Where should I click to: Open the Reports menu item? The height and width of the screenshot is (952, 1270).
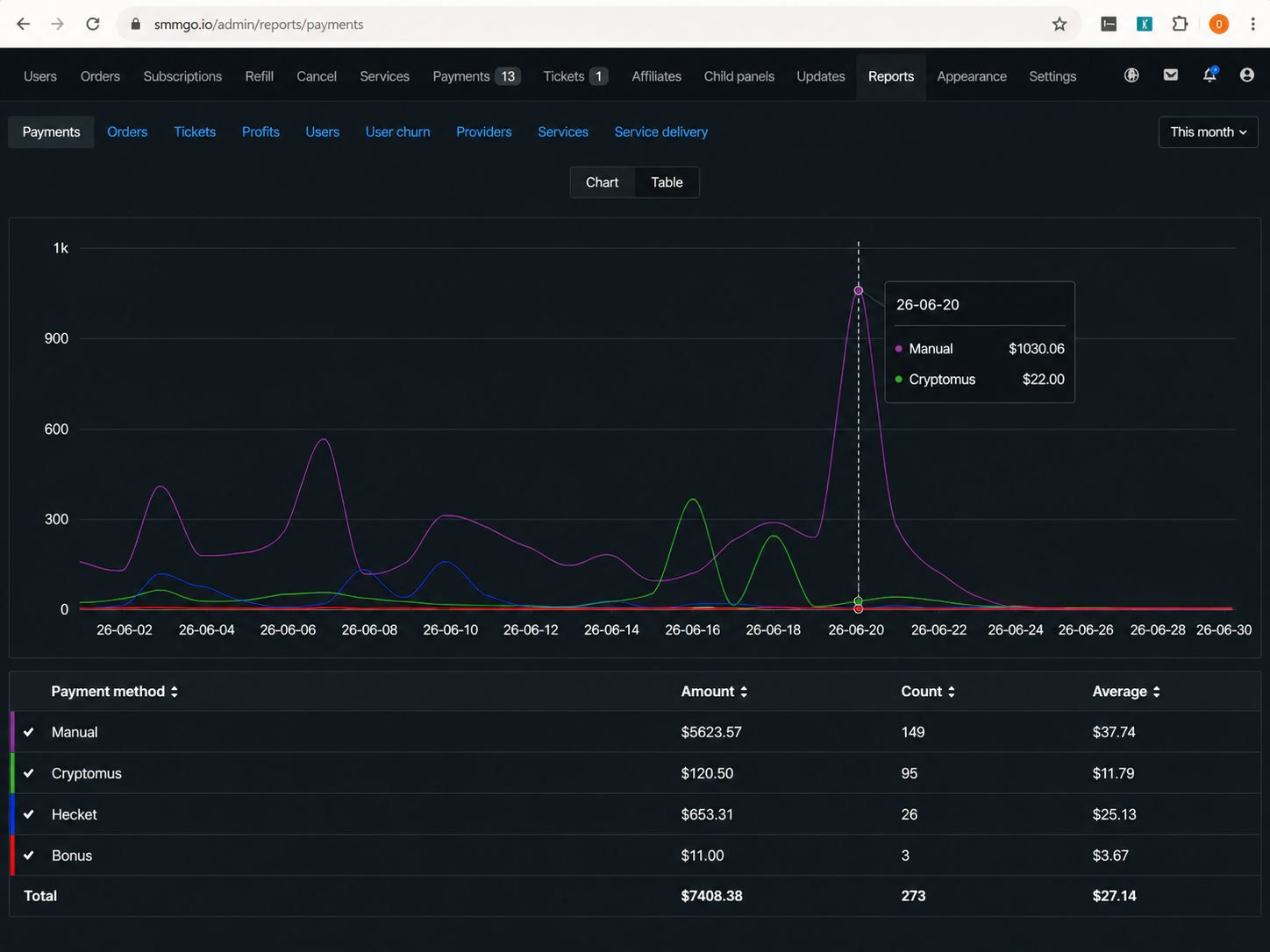coord(891,76)
